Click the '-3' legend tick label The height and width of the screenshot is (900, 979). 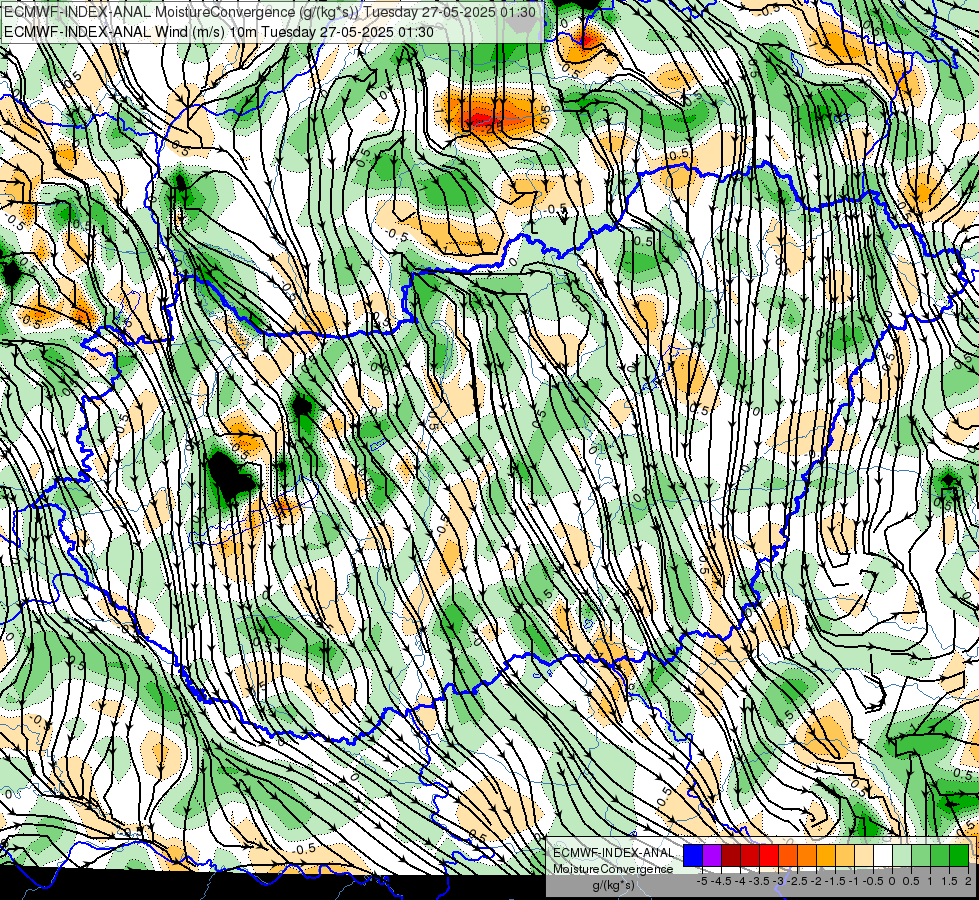(x=778, y=881)
